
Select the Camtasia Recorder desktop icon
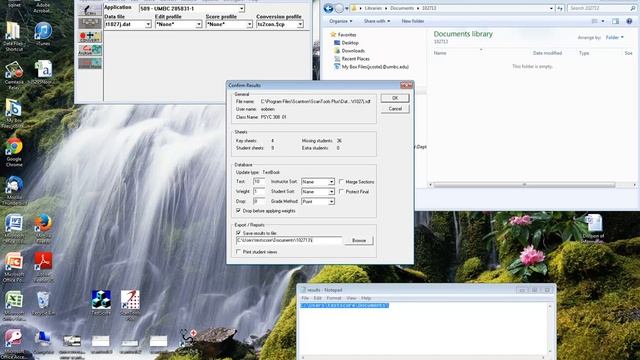[x=13, y=76]
